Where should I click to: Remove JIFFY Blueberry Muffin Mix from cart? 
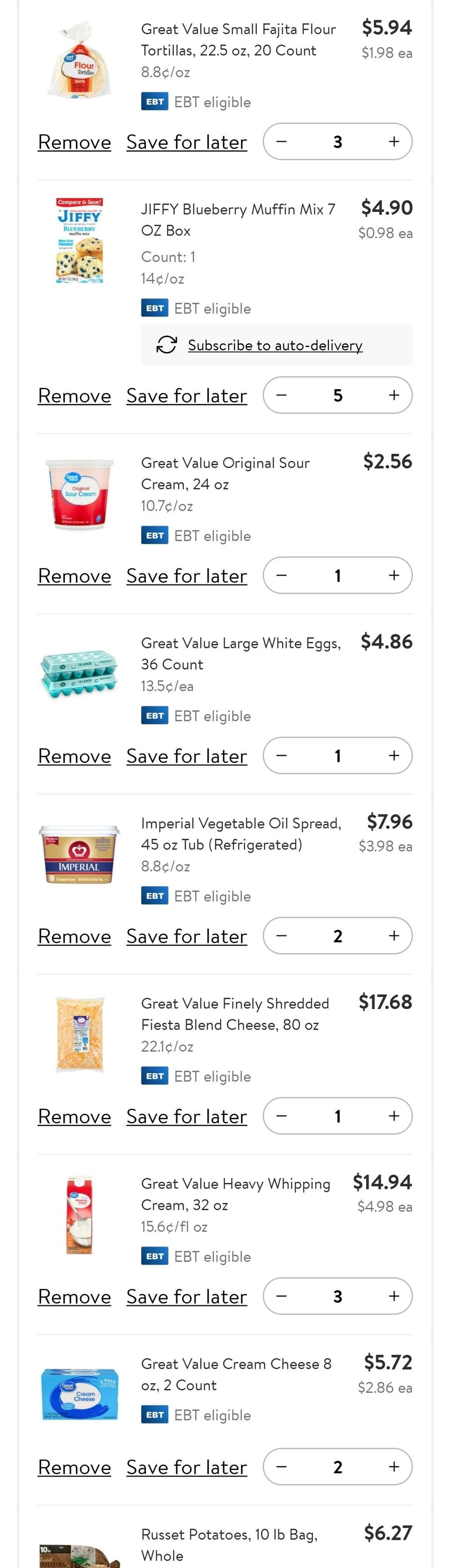74,396
